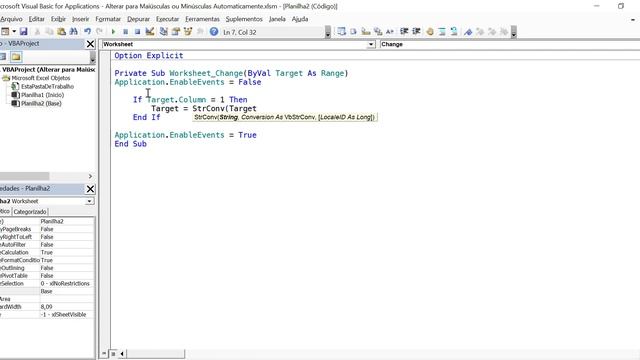This screenshot has height=360, width=640.
Task: Open the Editar menu
Action: point(36,19)
